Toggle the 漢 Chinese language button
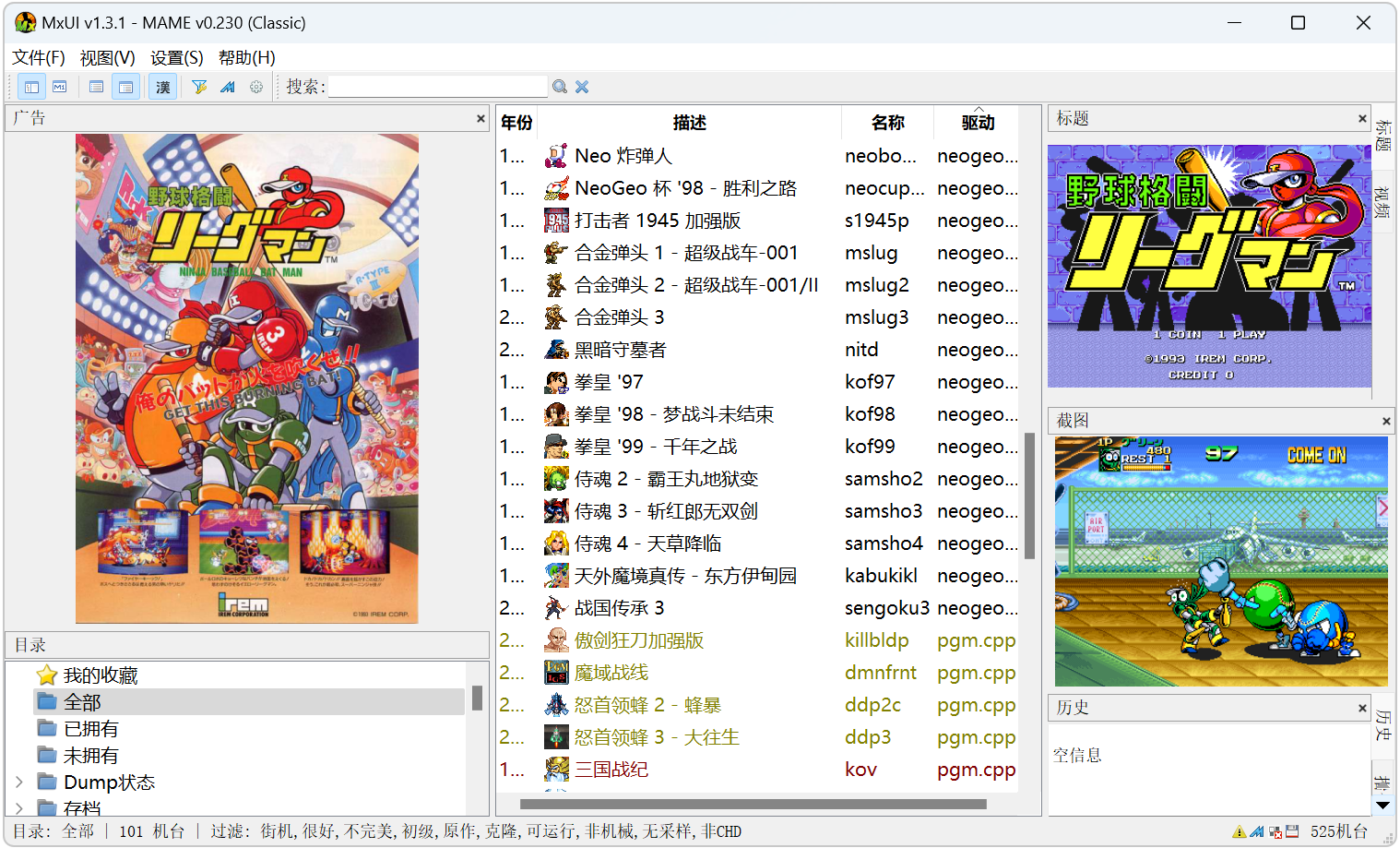This screenshot has height=848, width=1400. pyautogui.click(x=163, y=87)
